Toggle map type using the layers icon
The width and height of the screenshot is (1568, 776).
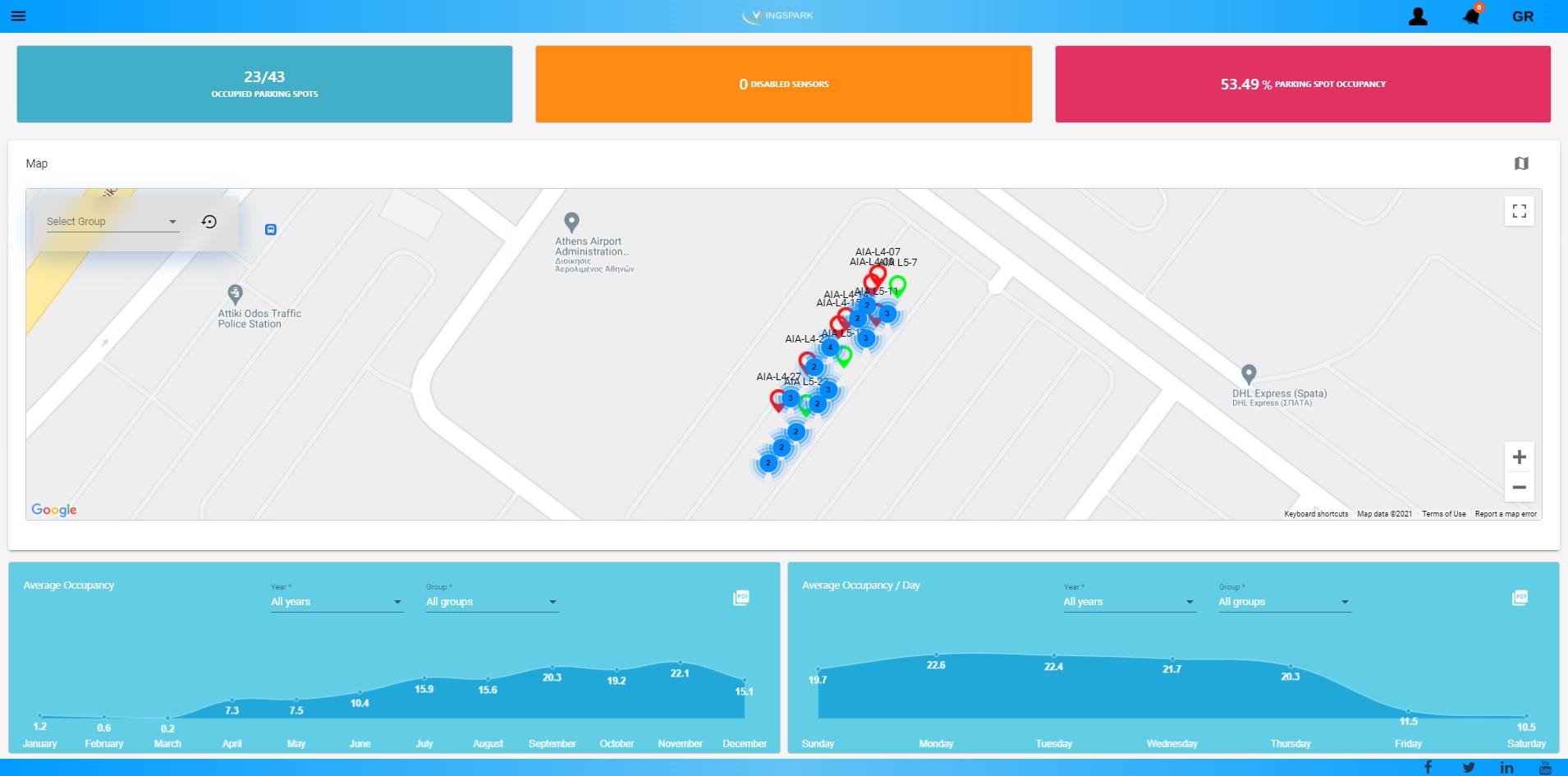tap(1523, 163)
